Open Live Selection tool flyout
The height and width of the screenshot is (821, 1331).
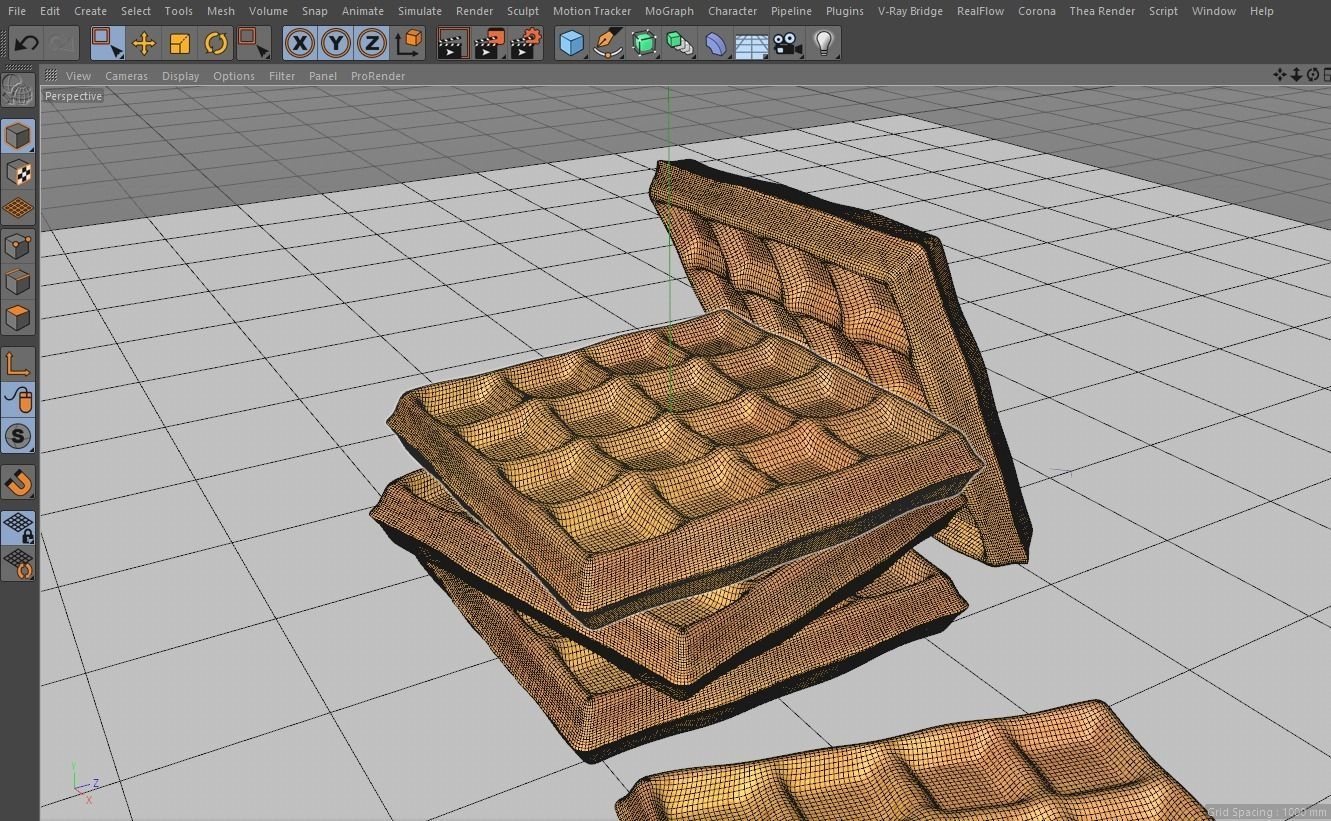click(107, 43)
